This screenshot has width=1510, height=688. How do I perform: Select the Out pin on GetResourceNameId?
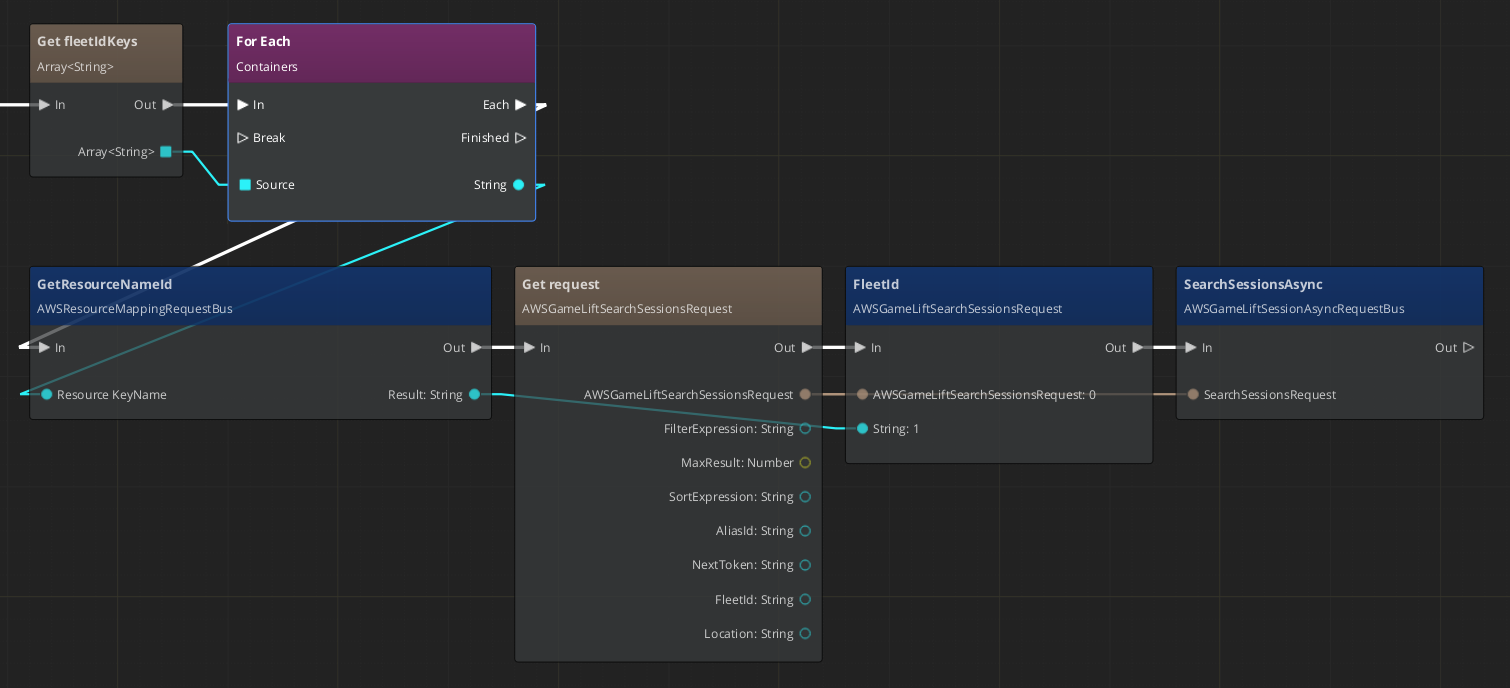477,347
